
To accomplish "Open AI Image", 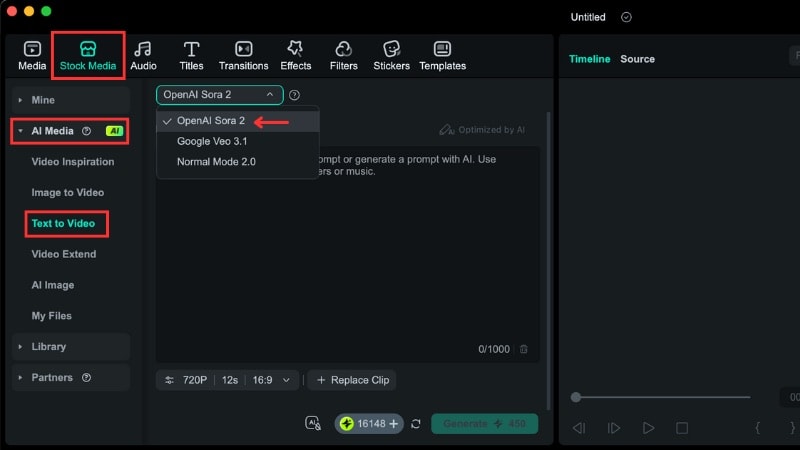I will point(53,285).
